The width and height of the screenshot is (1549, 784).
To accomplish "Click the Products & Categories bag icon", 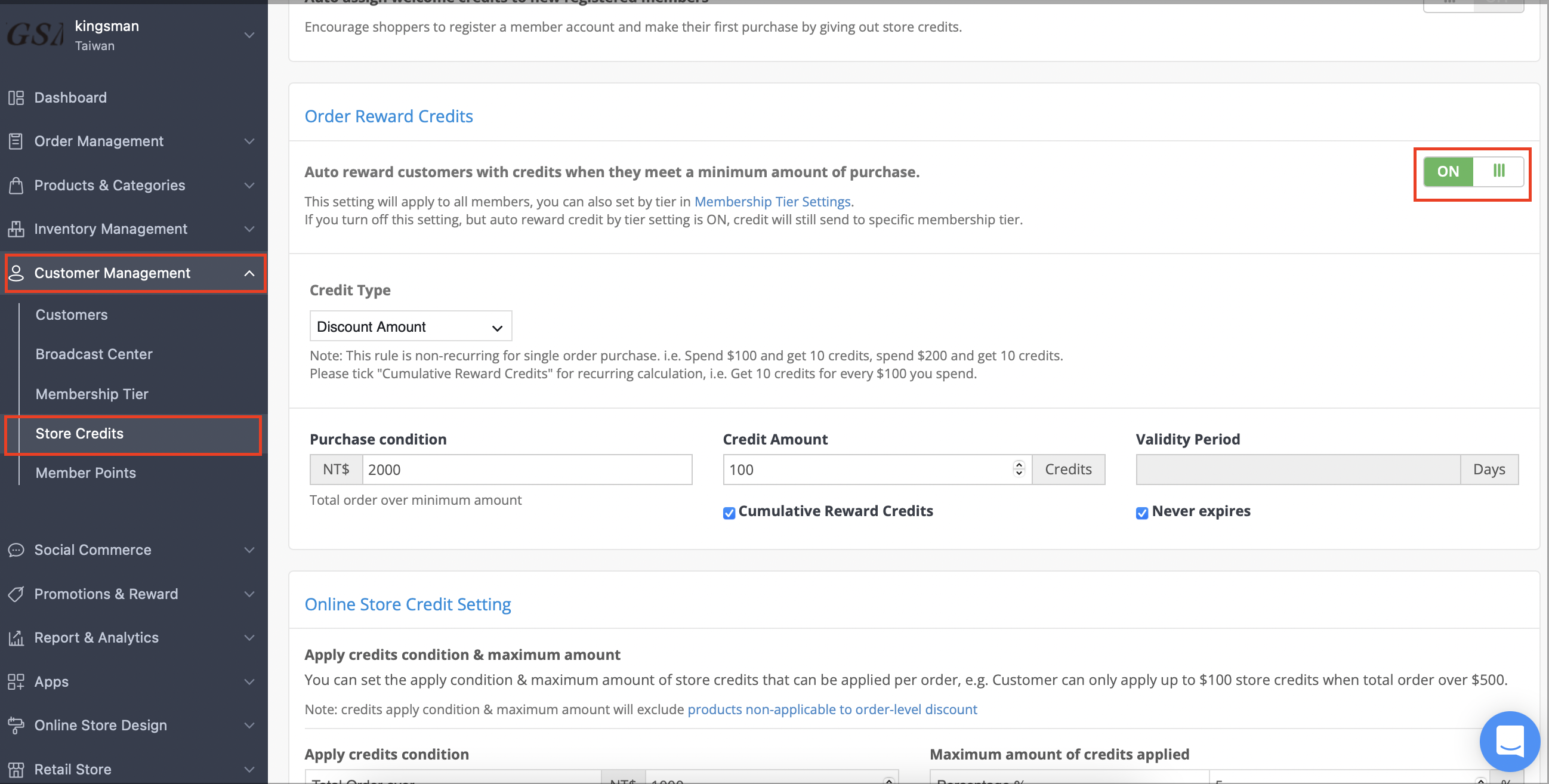I will click(x=16, y=185).
